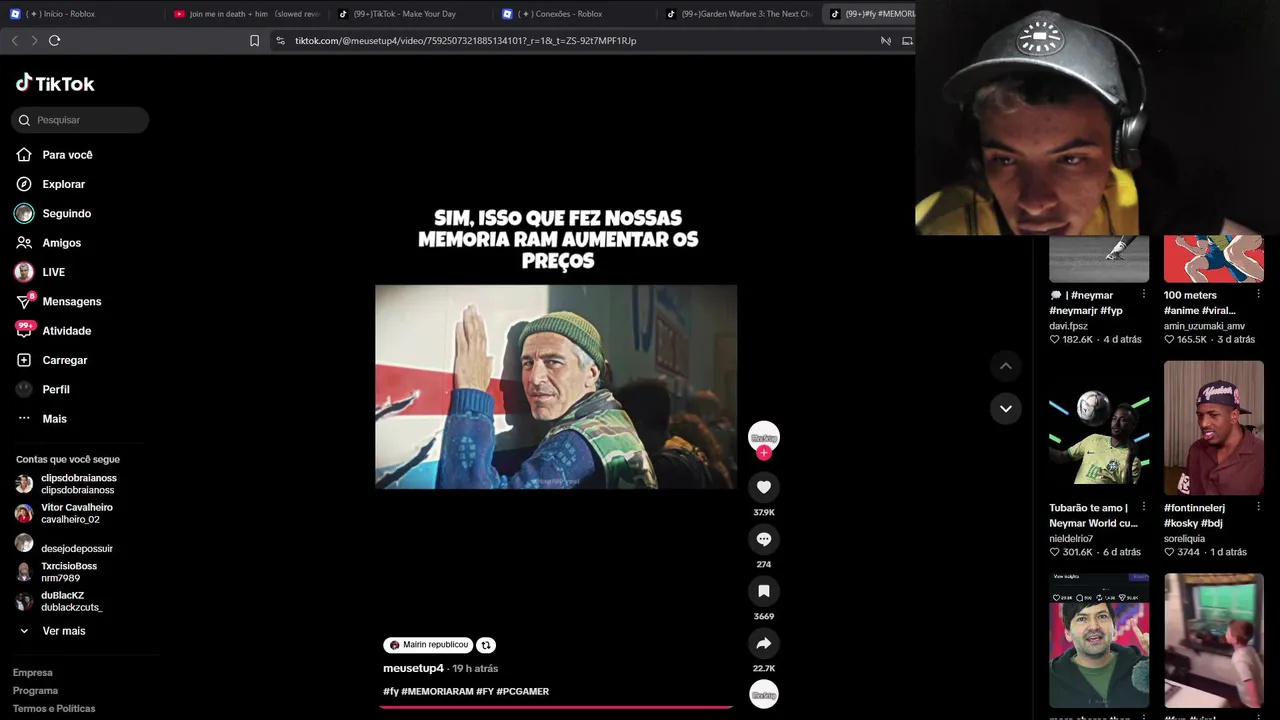Click the site info icon beside the URL
The width and height of the screenshot is (1280, 720).
280,41
